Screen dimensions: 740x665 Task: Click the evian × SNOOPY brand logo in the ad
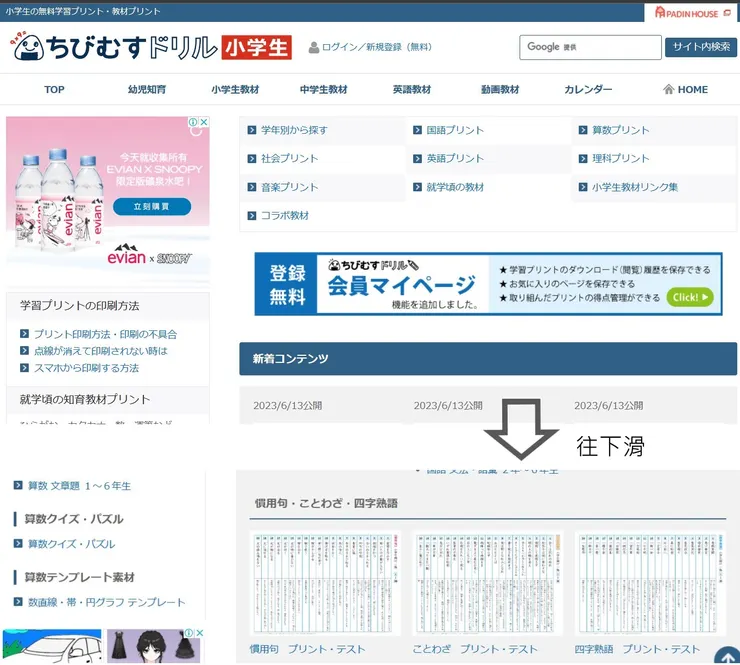[150, 255]
